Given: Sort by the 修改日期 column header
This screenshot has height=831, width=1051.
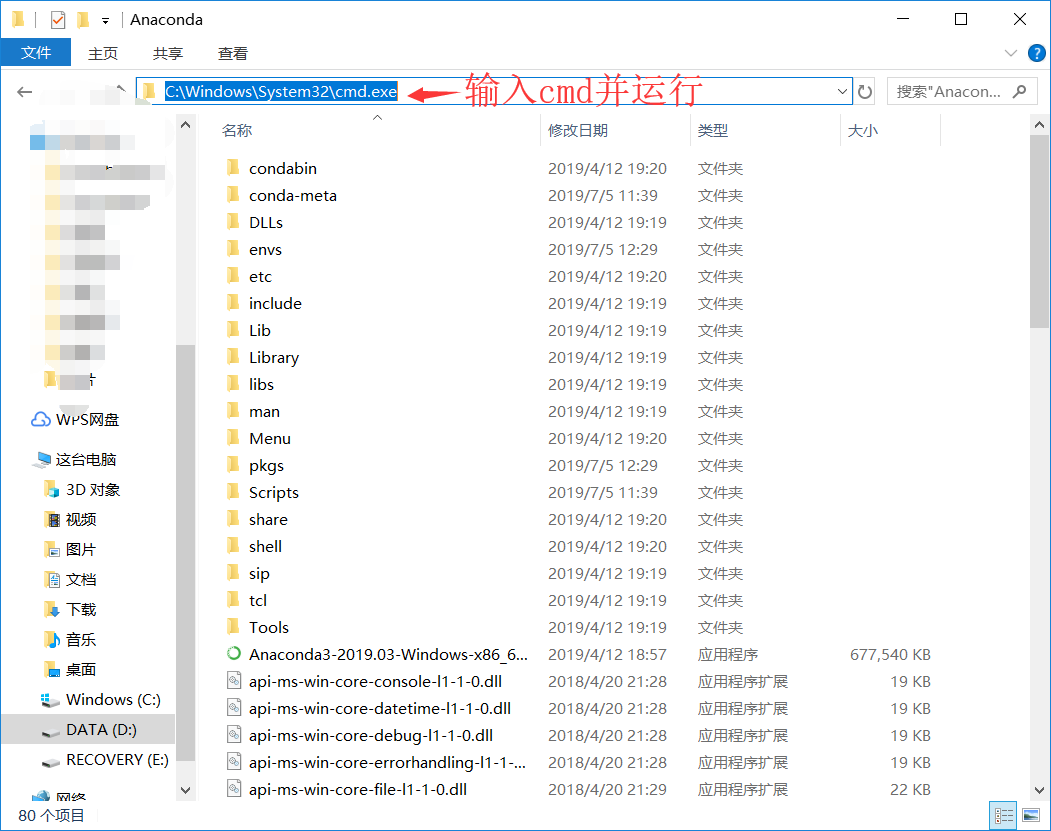Looking at the screenshot, I should (578, 130).
